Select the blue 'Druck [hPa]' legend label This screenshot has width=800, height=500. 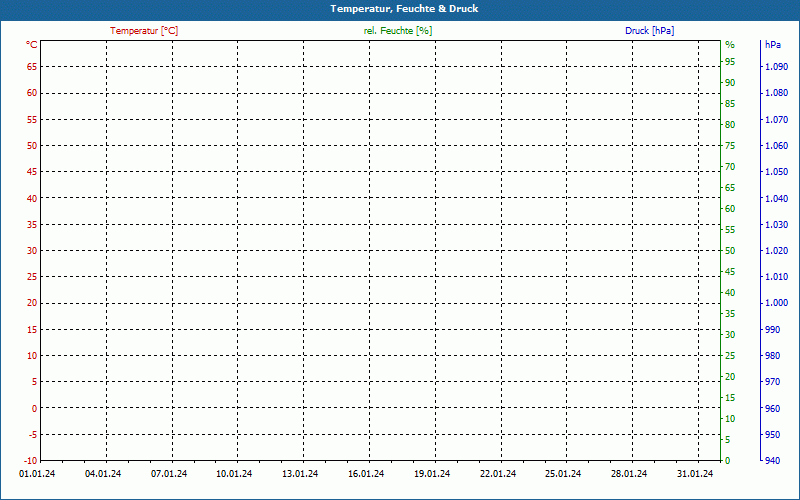point(649,31)
